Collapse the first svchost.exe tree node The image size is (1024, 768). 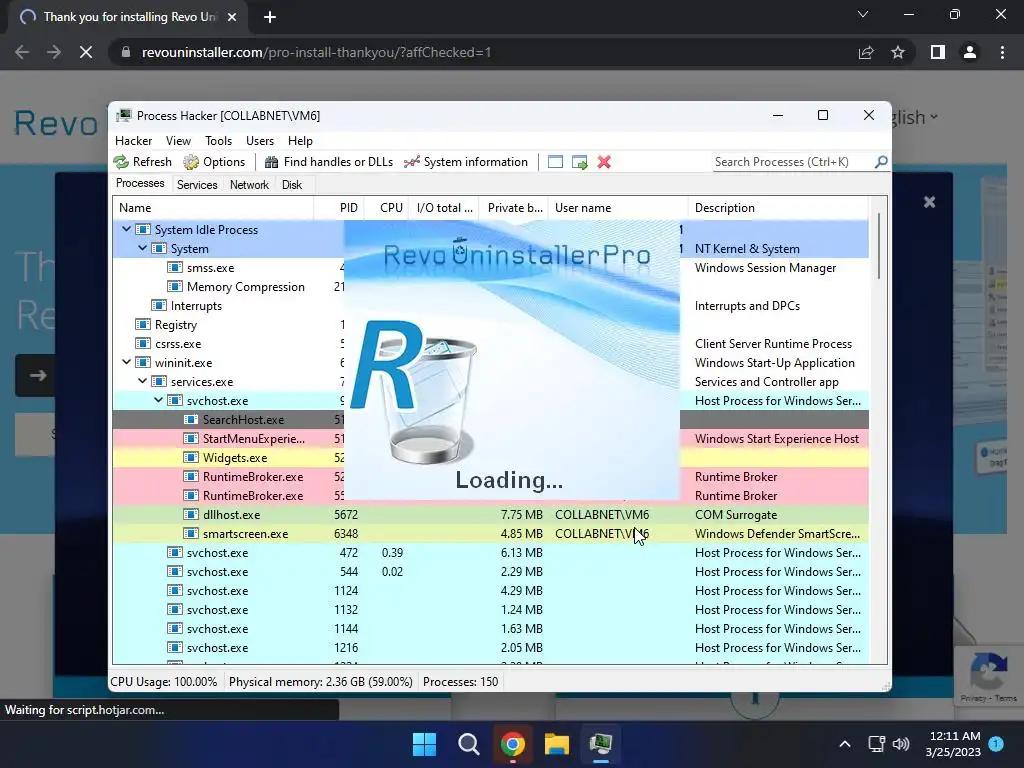tap(159, 400)
